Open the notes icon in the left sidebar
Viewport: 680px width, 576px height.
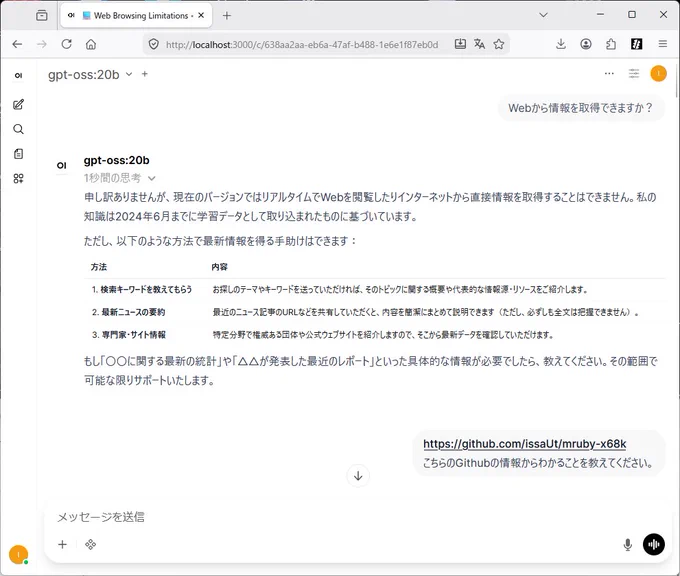point(18,154)
